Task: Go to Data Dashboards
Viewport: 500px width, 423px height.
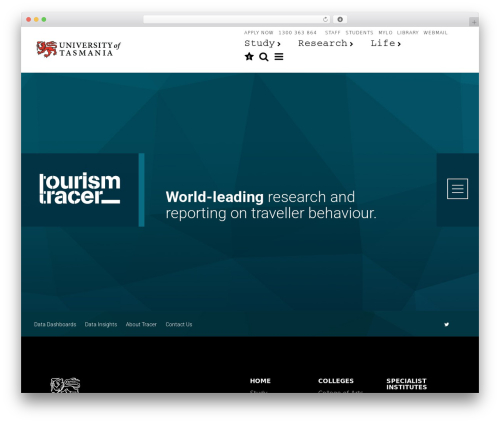Action: coord(55,324)
